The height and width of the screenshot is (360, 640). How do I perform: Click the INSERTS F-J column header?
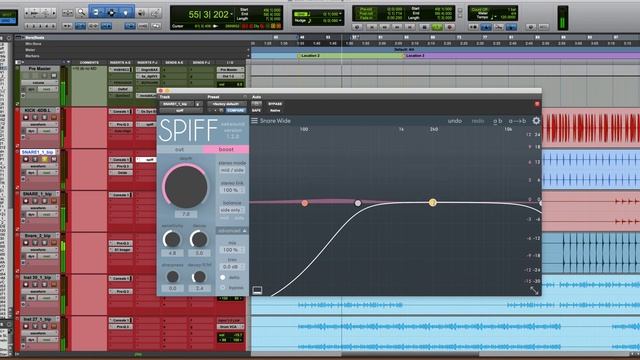[x=147, y=62]
